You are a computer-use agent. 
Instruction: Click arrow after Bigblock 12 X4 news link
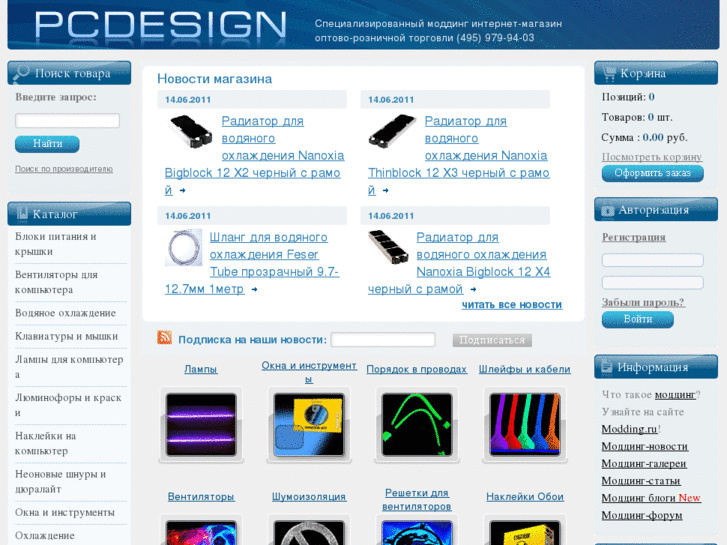click(473, 289)
